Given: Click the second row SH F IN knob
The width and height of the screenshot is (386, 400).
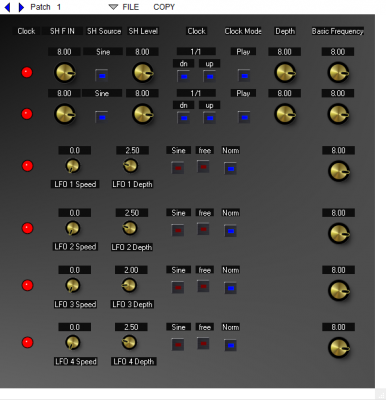Looking at the screenshot, I should pos(65,114).
